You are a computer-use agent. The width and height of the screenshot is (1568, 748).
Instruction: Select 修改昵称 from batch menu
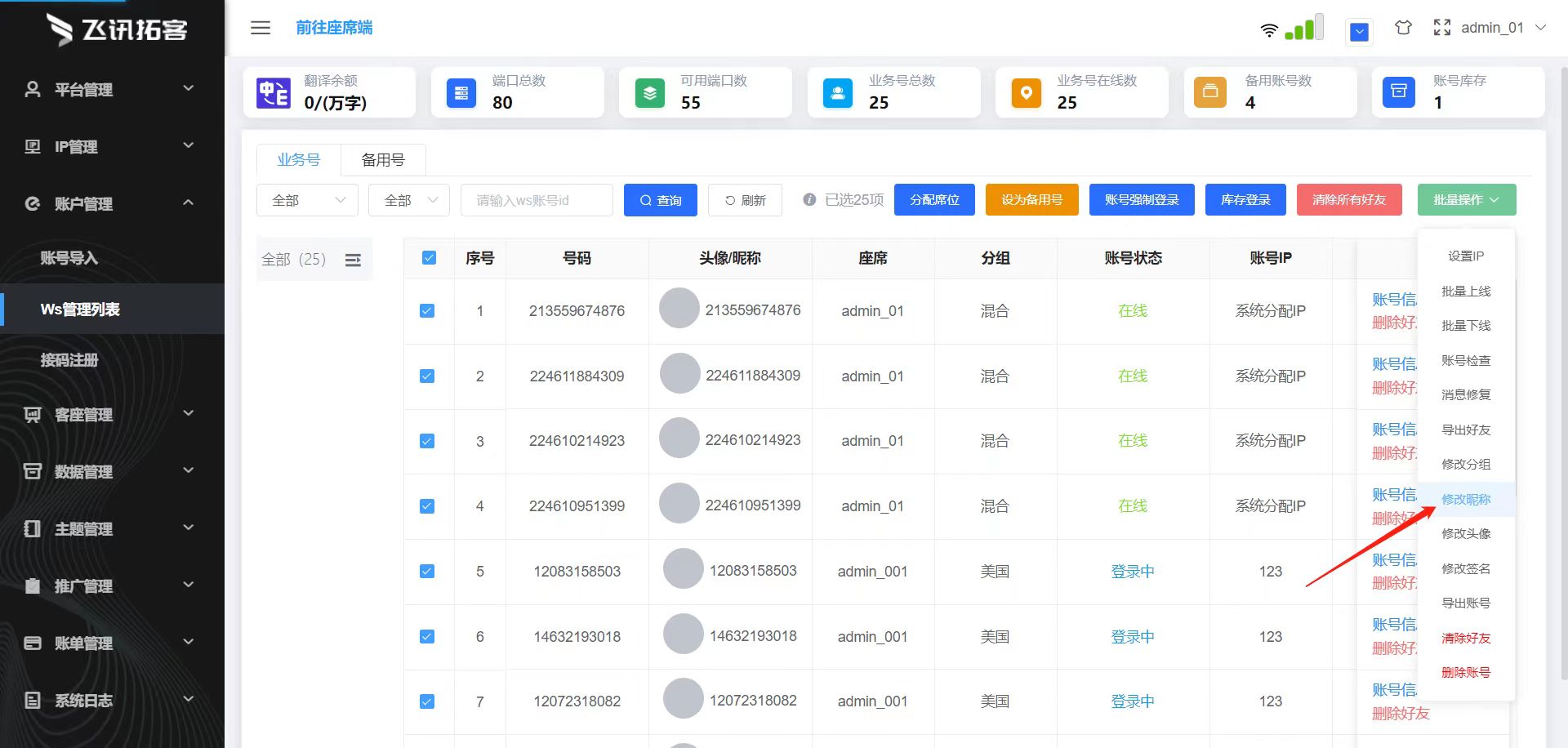[1466, 499]
